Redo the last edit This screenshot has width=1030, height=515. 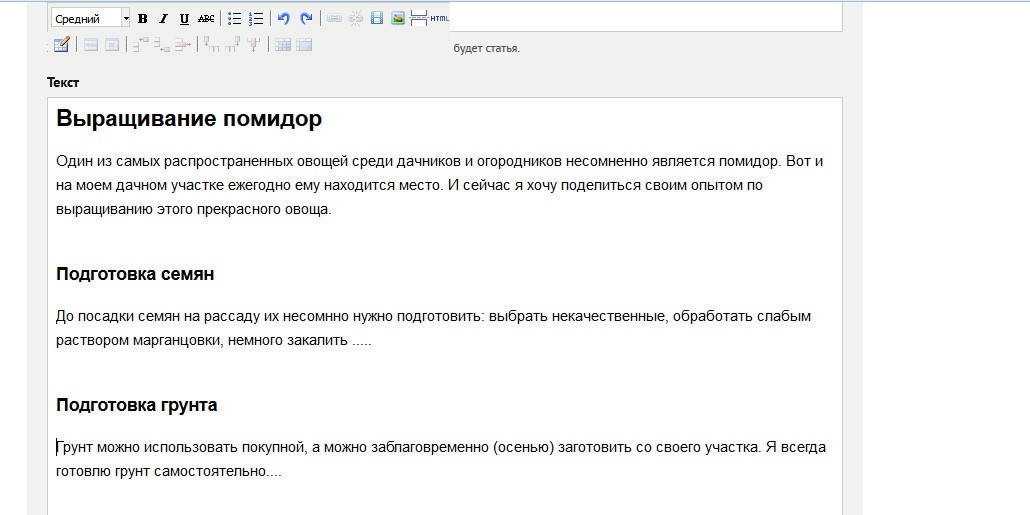point(306,18)
